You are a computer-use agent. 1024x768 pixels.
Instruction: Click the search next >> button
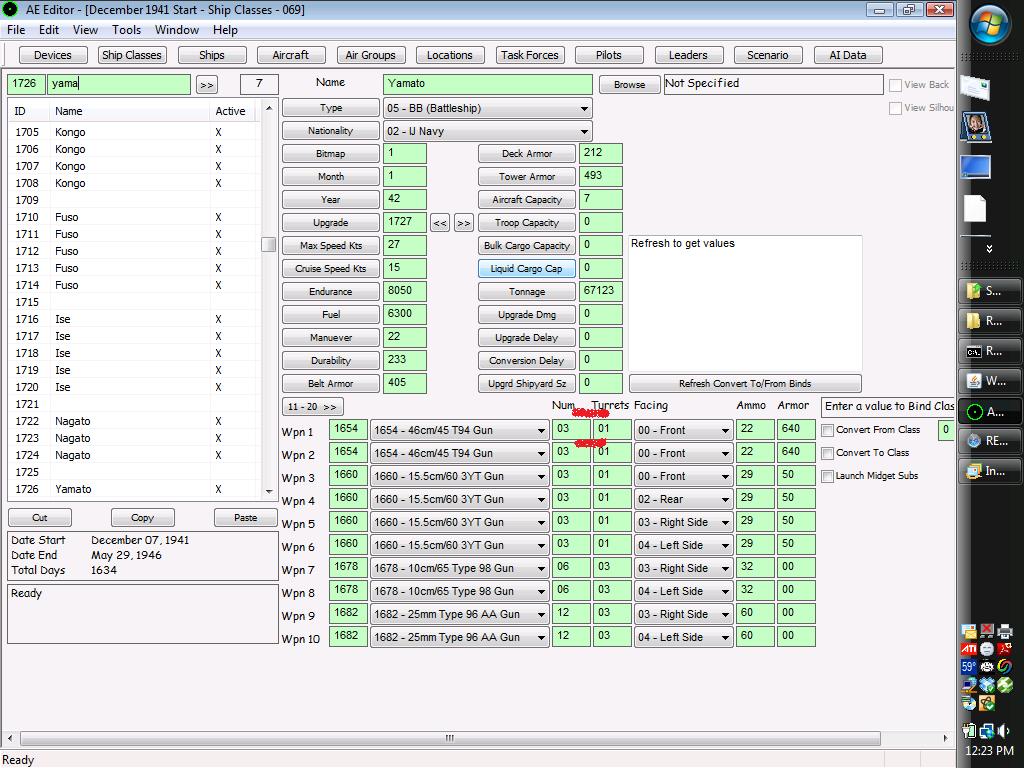click(x=207, y=85)
